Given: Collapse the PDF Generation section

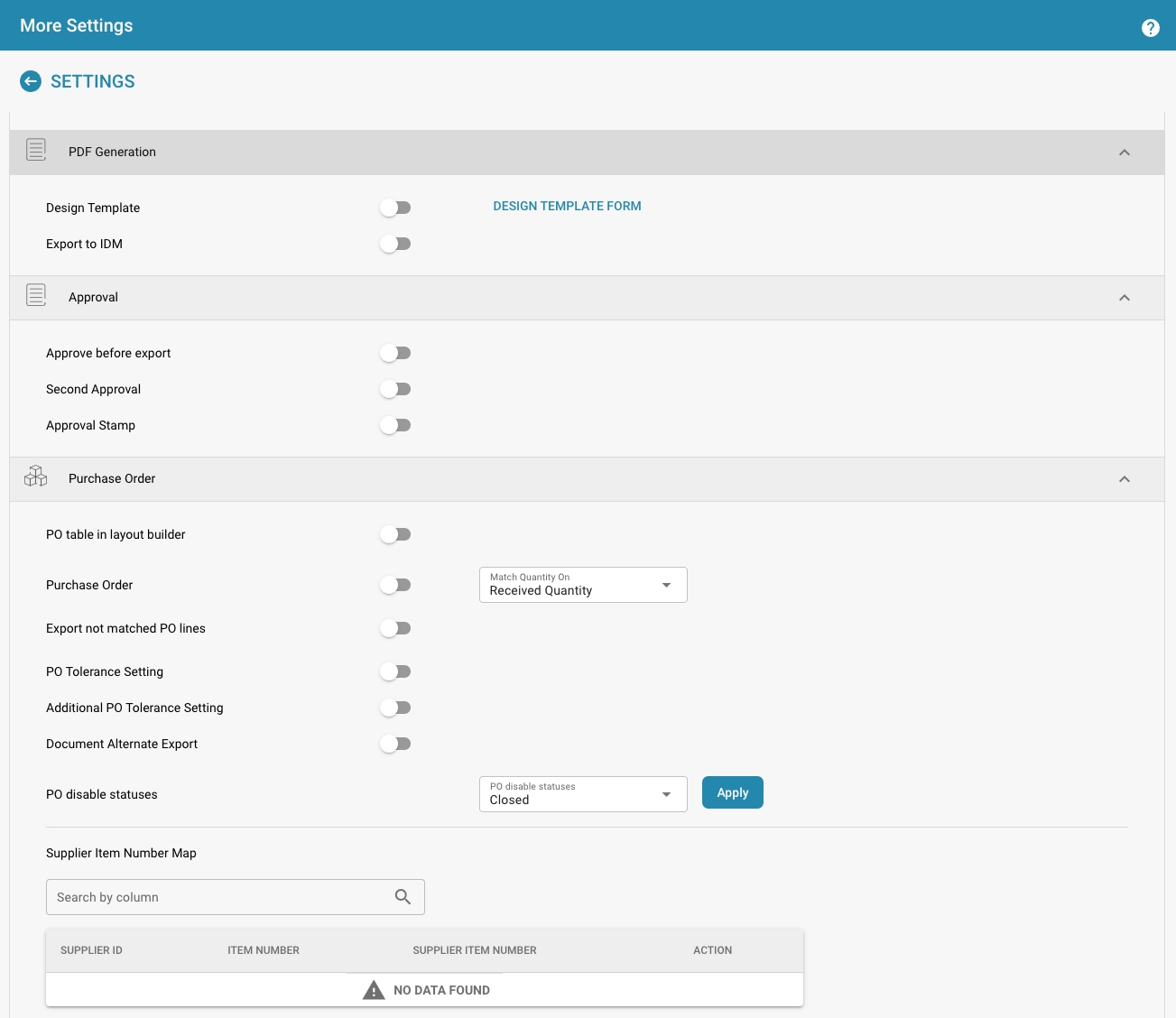Looking at the screenshot, I should pos(1125,153).
